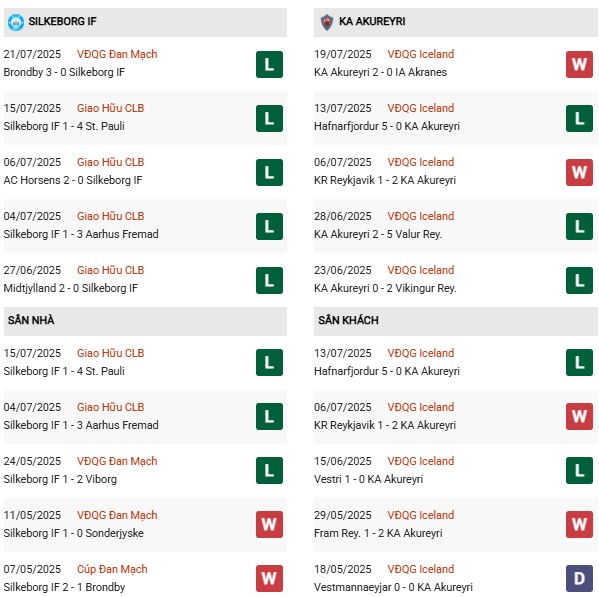Select the SÂN NHÀ section header

click(145, 321)
